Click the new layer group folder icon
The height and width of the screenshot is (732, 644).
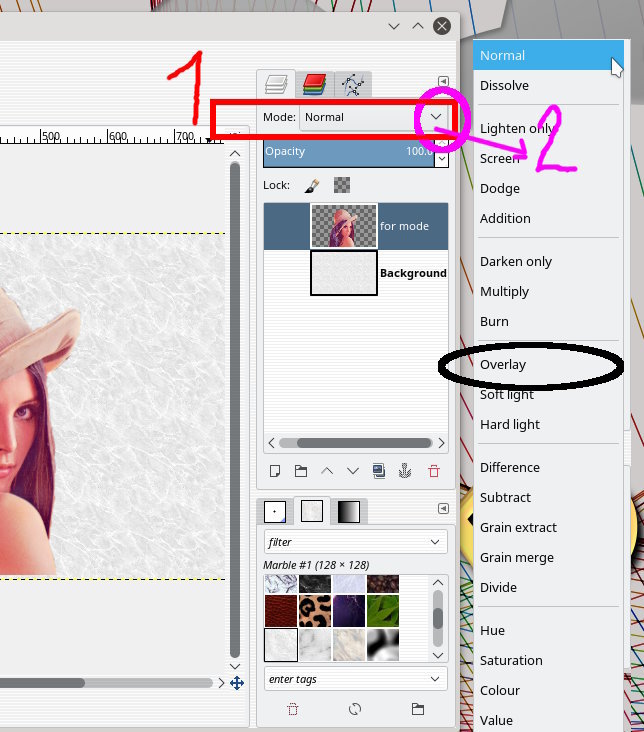[x=300, y=471]
